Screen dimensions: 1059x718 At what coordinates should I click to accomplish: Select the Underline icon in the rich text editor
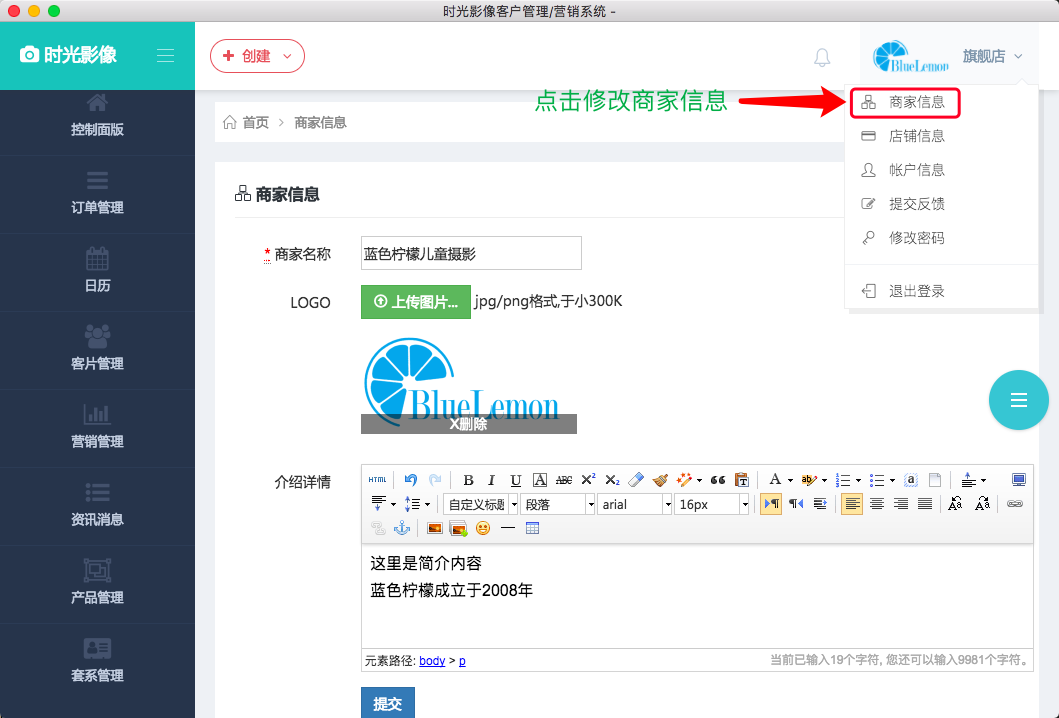[x=513, y=477]
